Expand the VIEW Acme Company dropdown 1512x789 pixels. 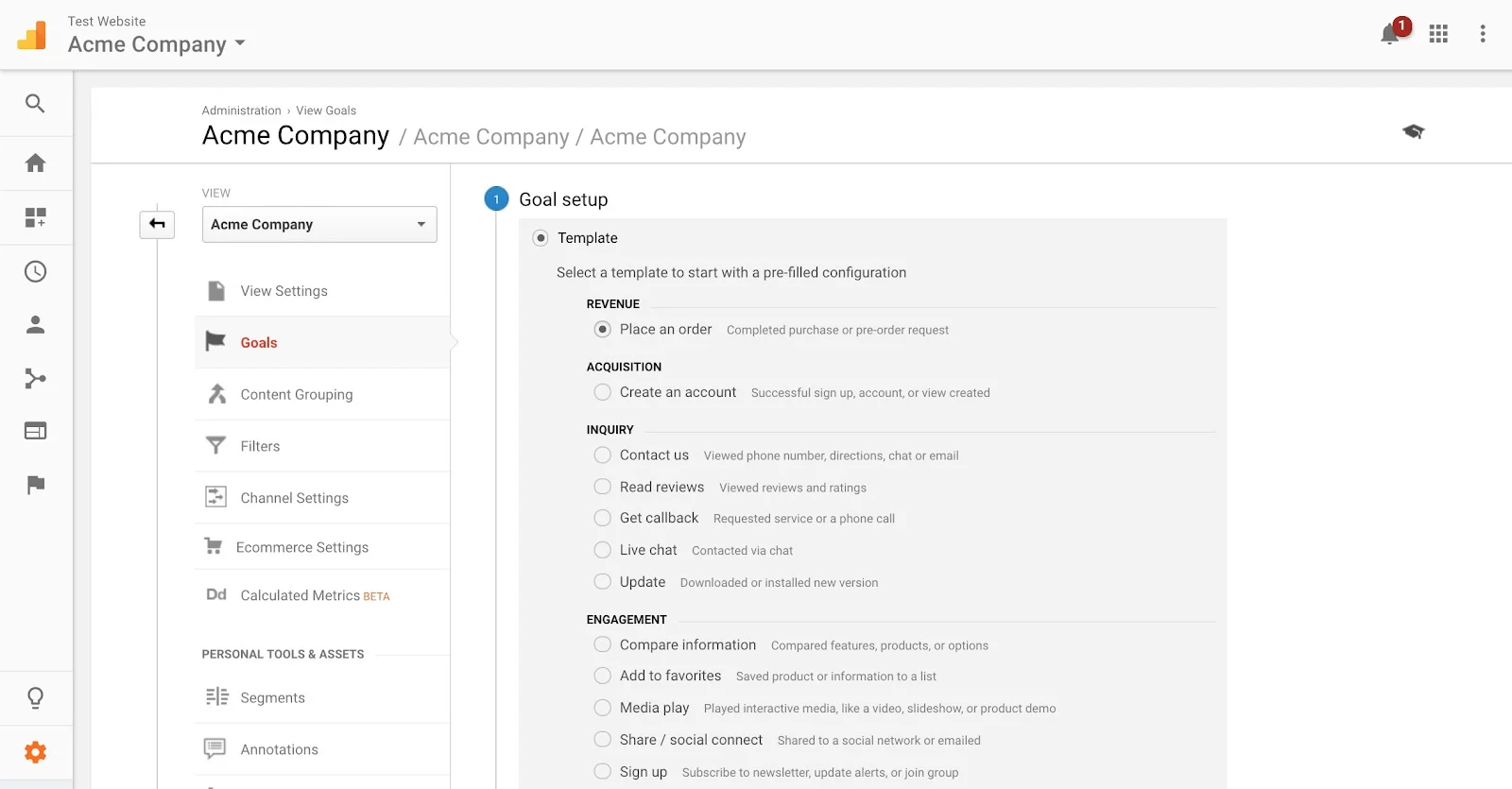(x=319, y=224)
